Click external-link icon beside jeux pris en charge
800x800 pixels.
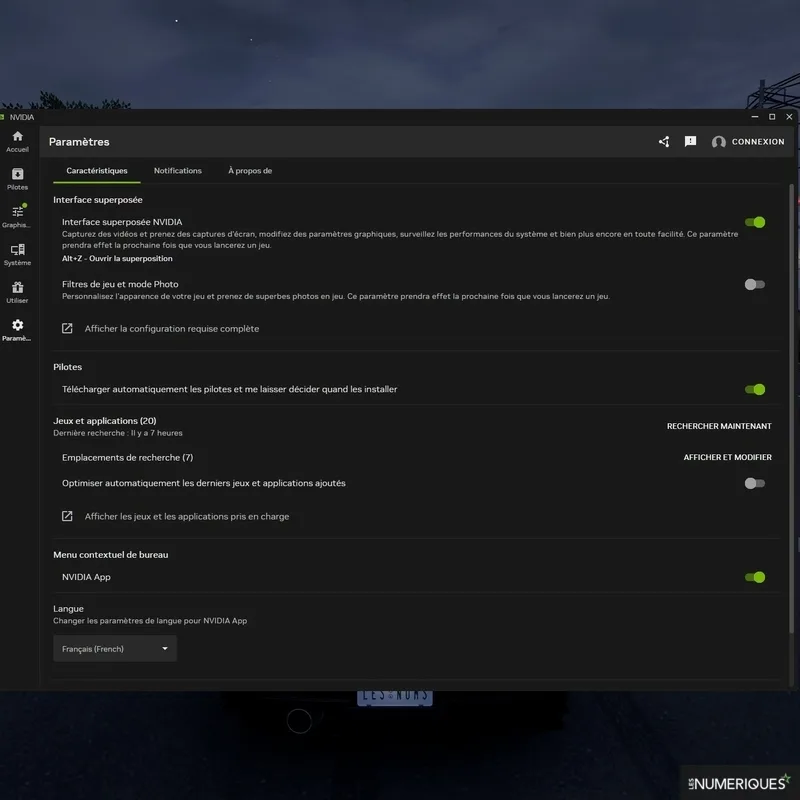[67, 516]
